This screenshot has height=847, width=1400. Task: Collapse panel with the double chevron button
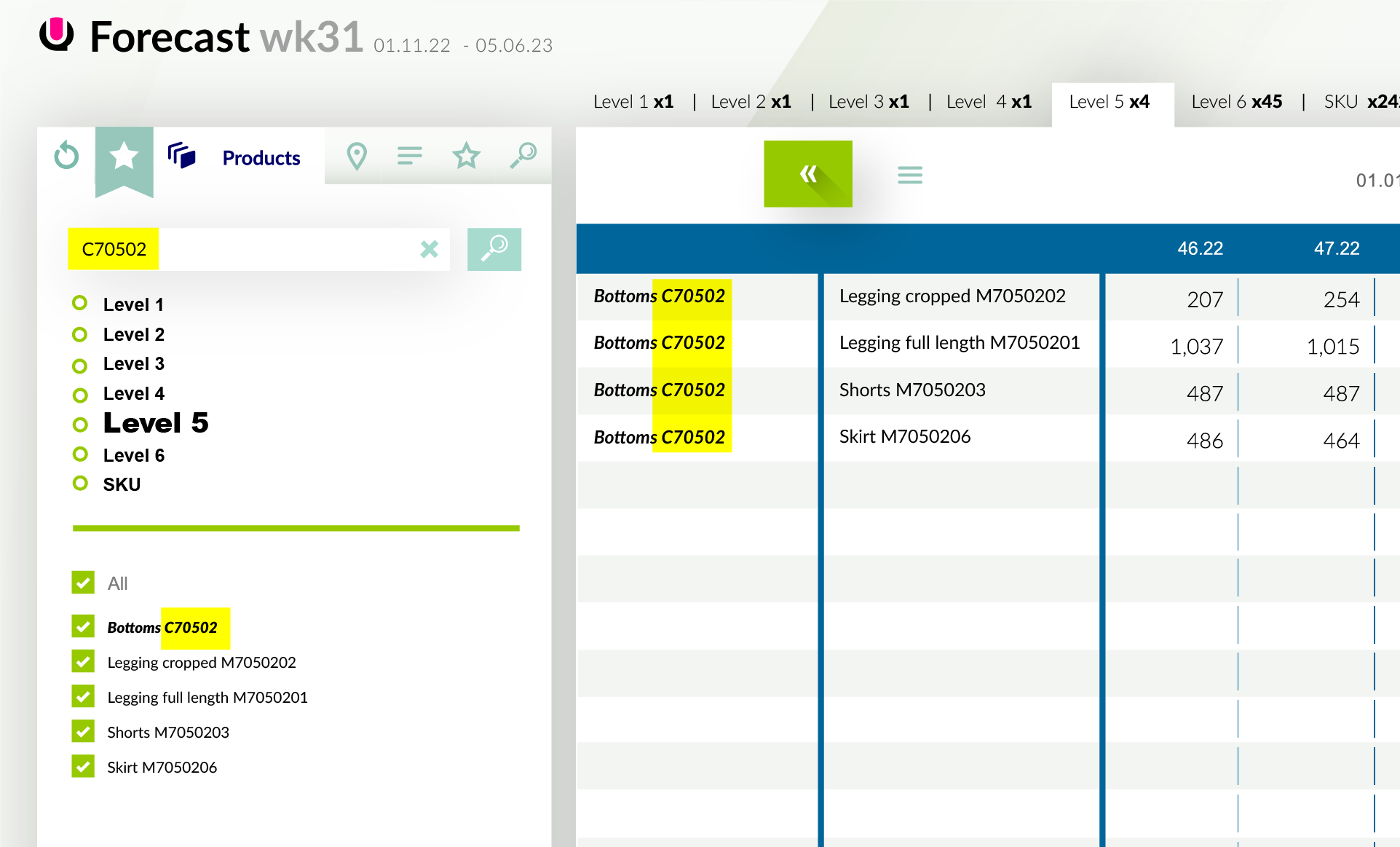point(807,174)
